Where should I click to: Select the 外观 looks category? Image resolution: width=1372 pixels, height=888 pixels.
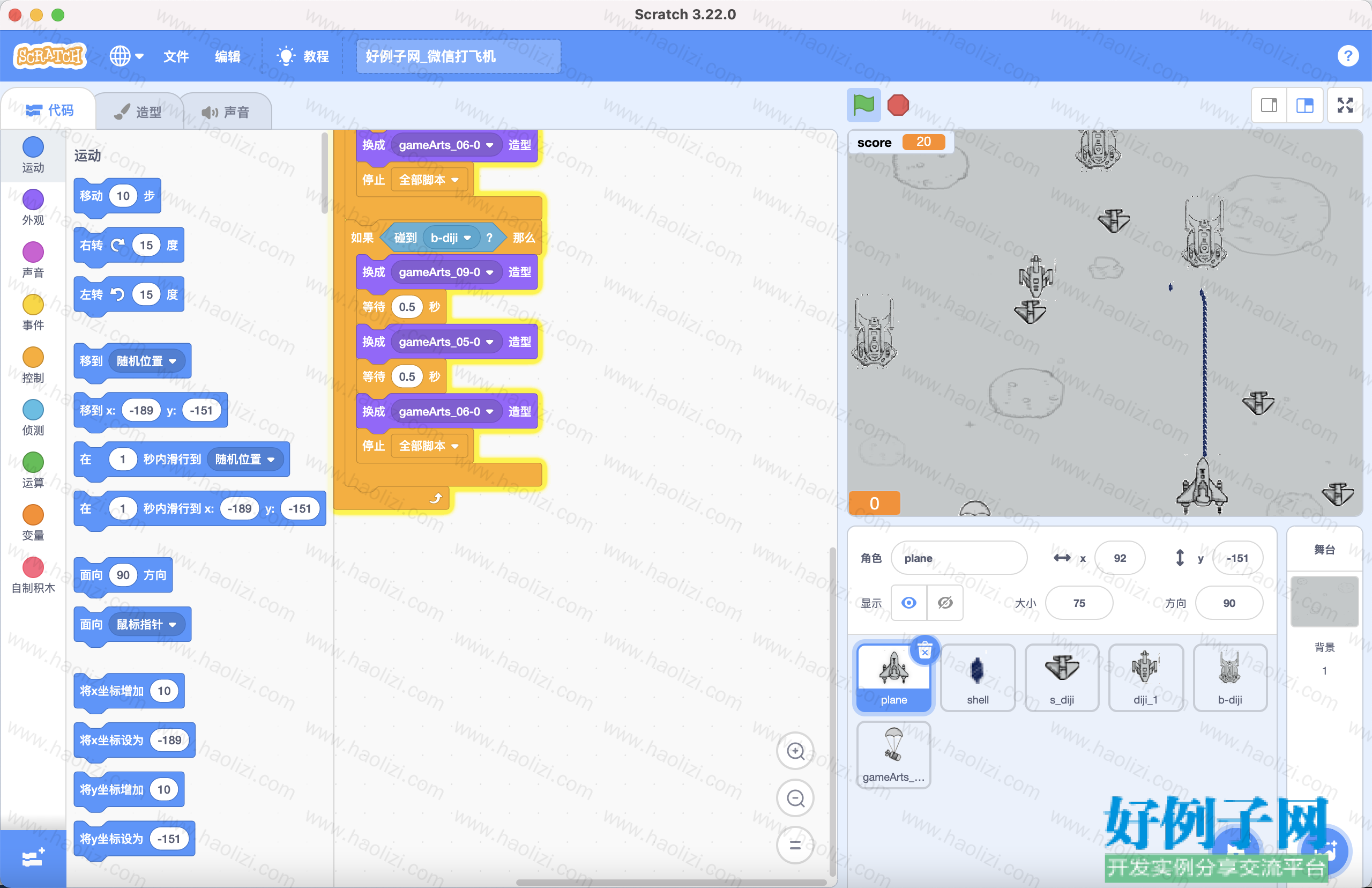point(33,208)
